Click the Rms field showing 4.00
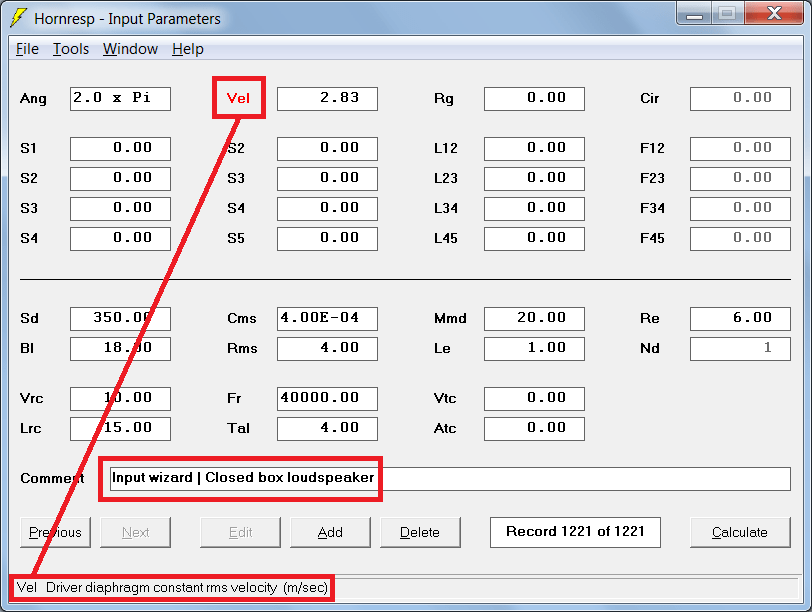812x612 pixels. (327, 349)
